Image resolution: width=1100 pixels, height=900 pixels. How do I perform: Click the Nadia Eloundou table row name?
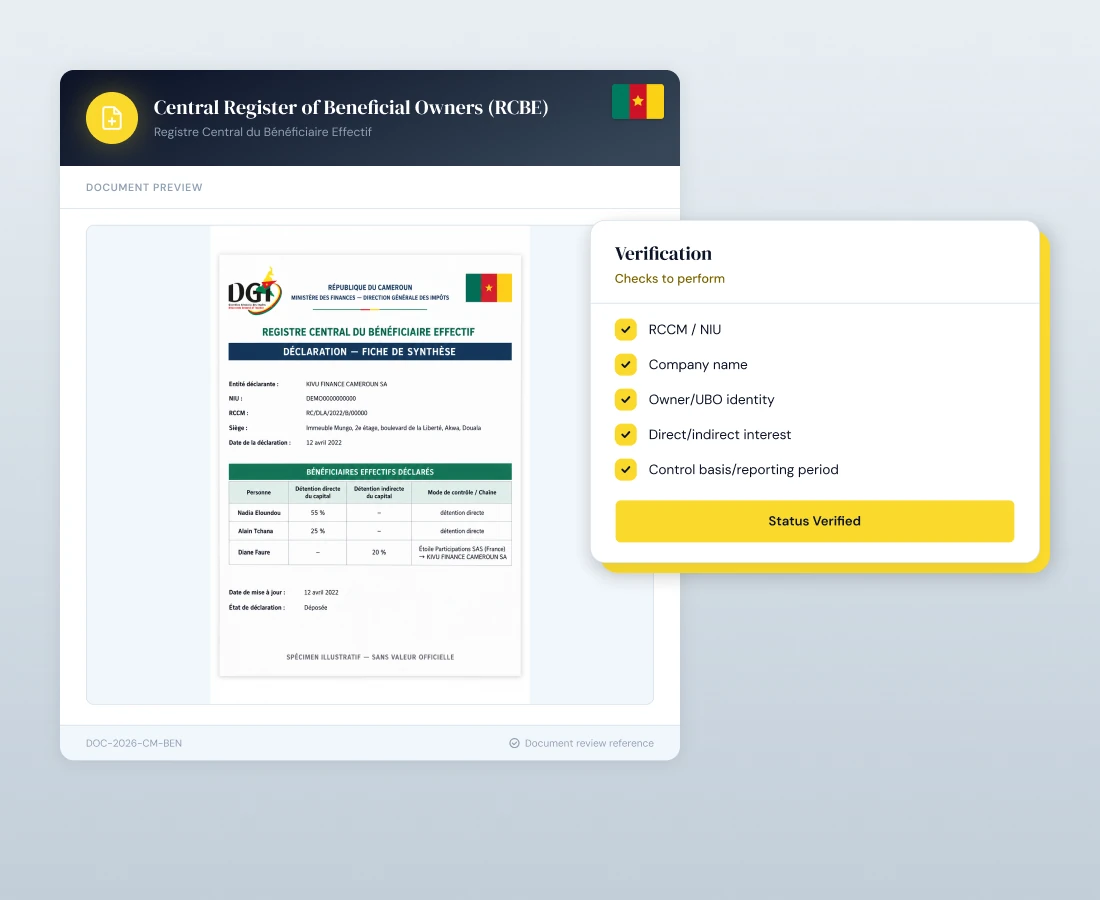coord(259,513)
